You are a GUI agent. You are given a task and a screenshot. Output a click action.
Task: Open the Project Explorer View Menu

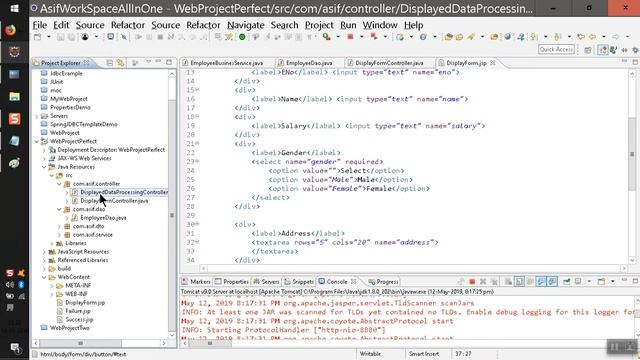[x=148, y=62]
